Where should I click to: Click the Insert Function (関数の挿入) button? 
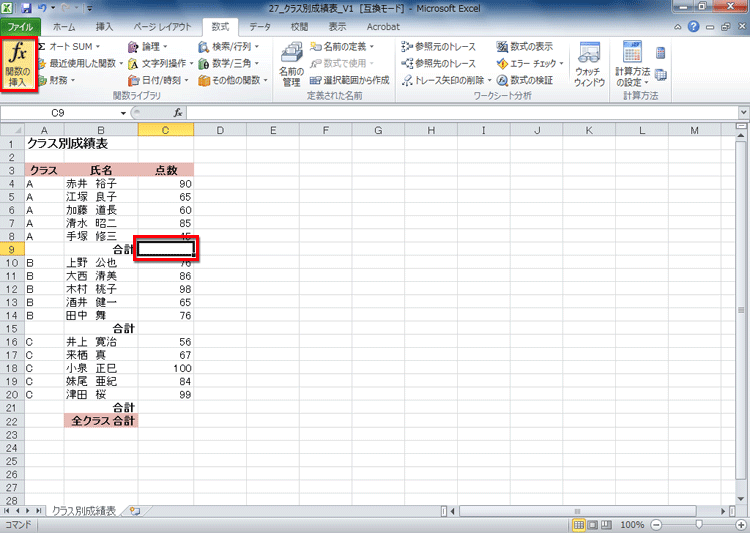[x=18, y=64]
